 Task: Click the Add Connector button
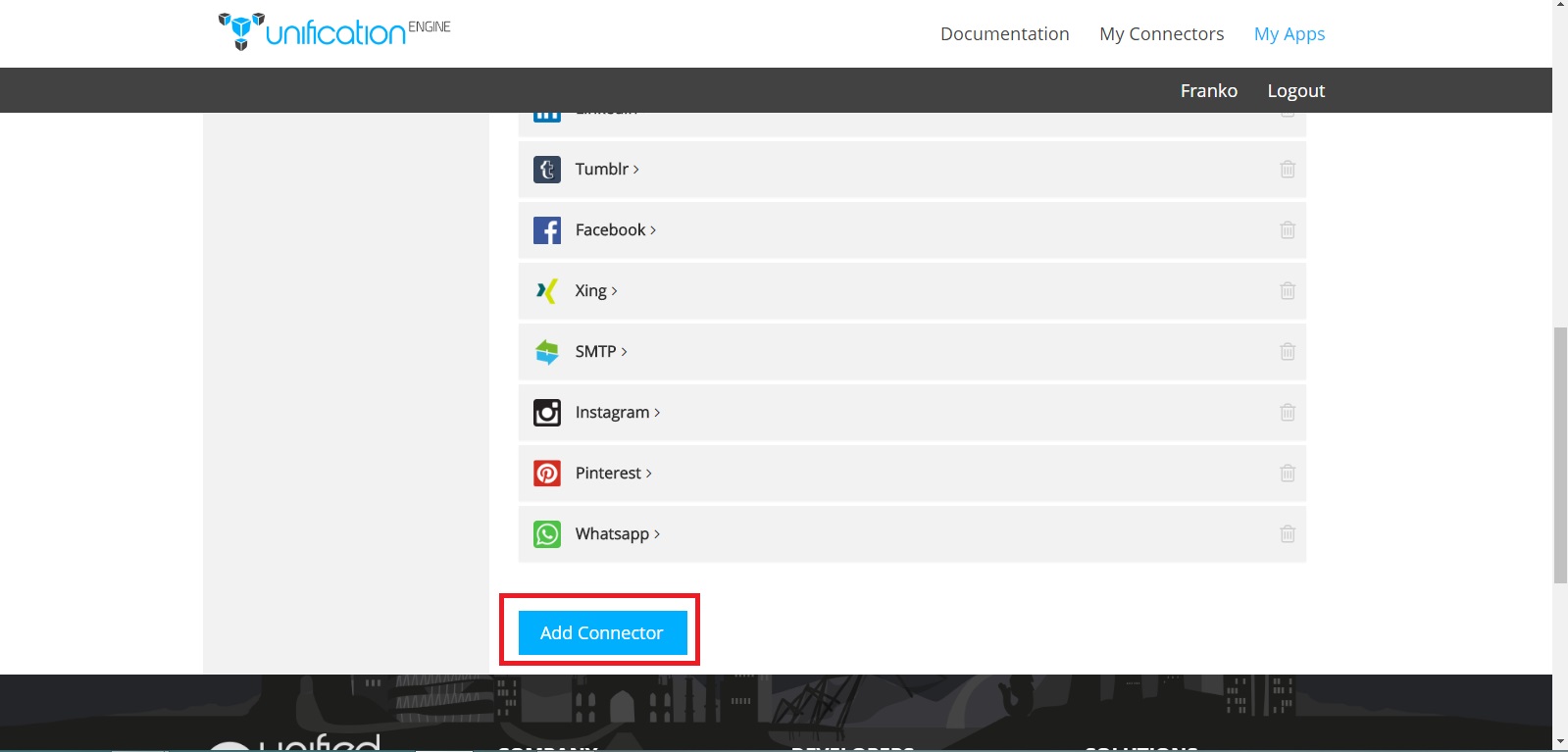point(602,632)
